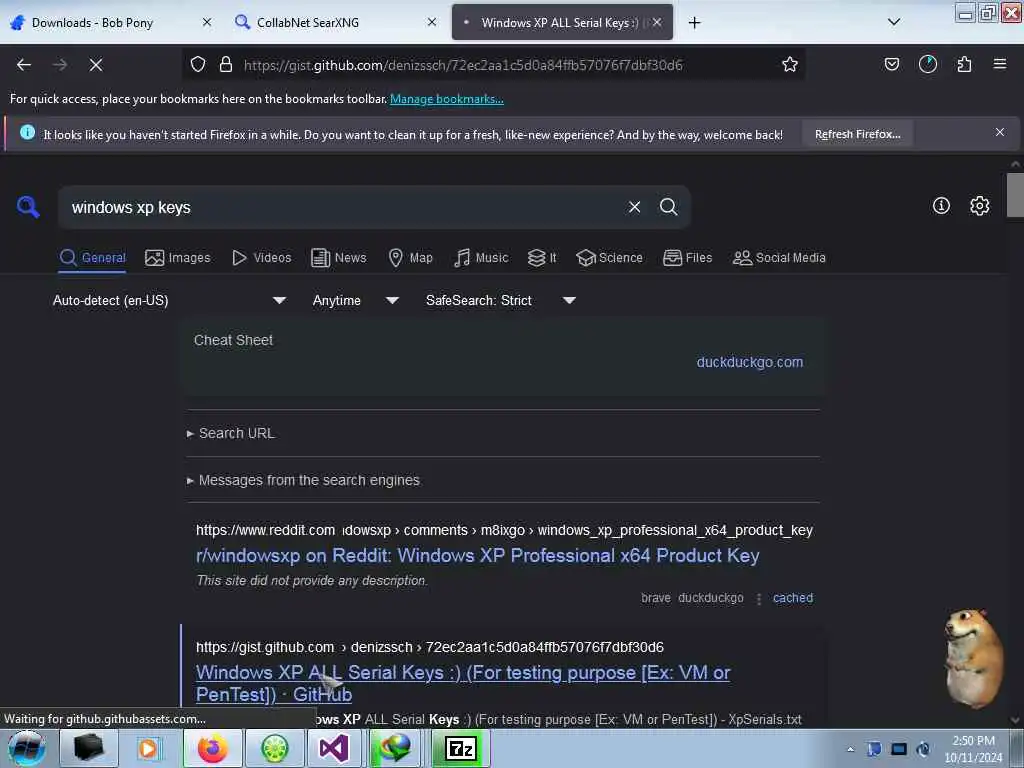Open SearXNG preferences gear
Image resolution: width=1024 pixels, height=768 pixels.
pos(979,206)
